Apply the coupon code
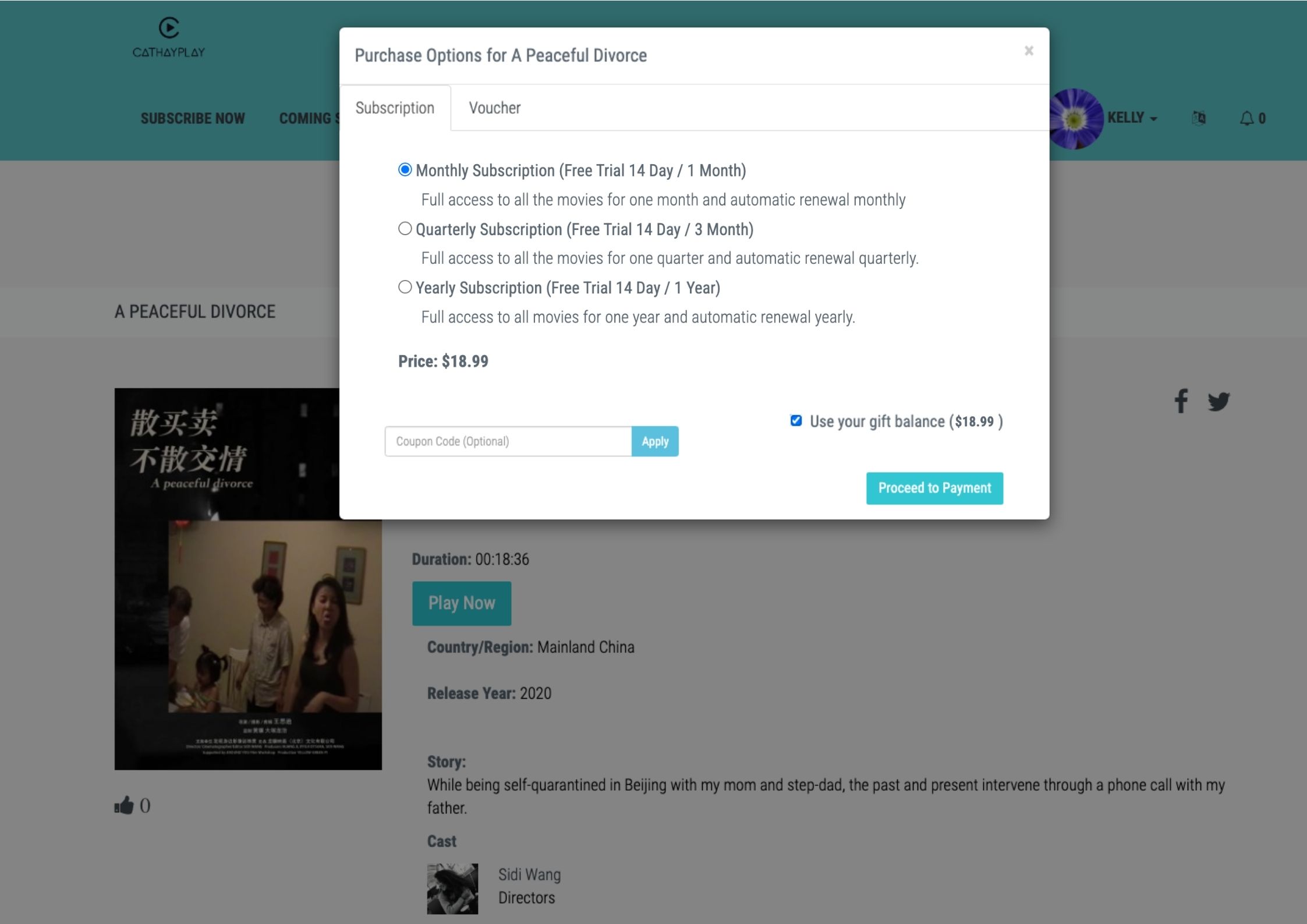Viewport: 1307px width, 924px height. coord(654,441)
